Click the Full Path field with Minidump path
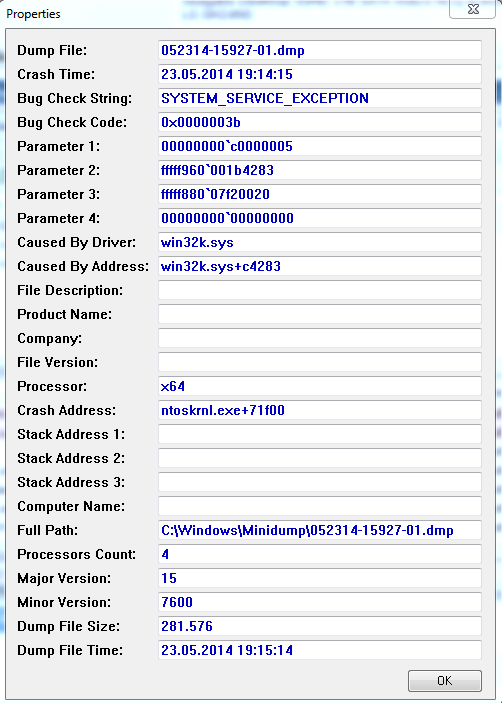The width and height of the screenshot is (502, 703). (x=320, y=530)
